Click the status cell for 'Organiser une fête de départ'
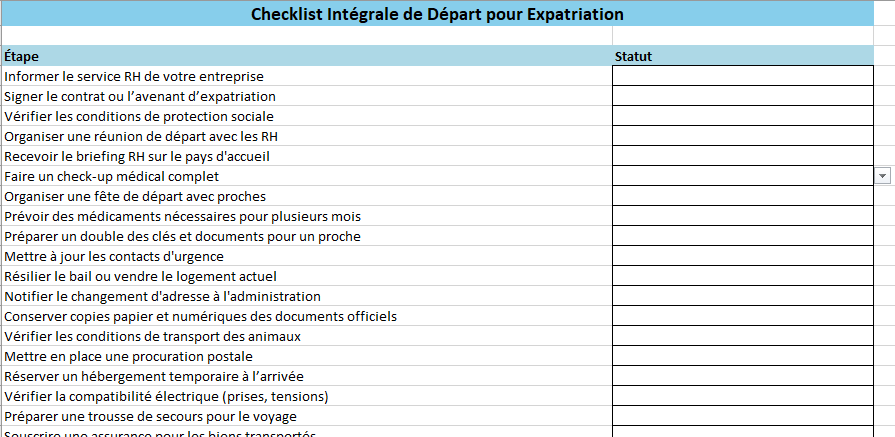 (742, 196)
